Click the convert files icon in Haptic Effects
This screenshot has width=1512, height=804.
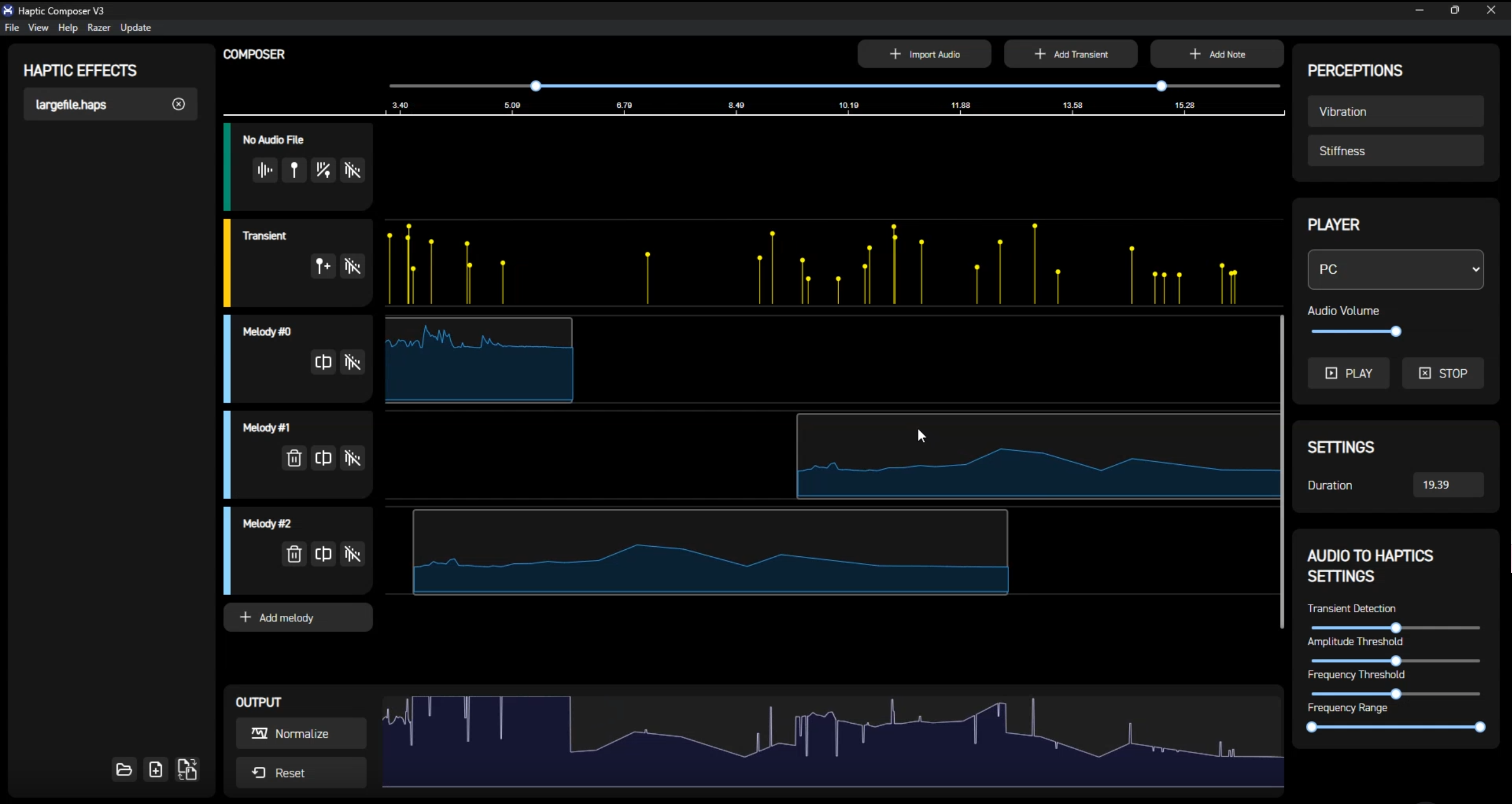click(188, 770)
